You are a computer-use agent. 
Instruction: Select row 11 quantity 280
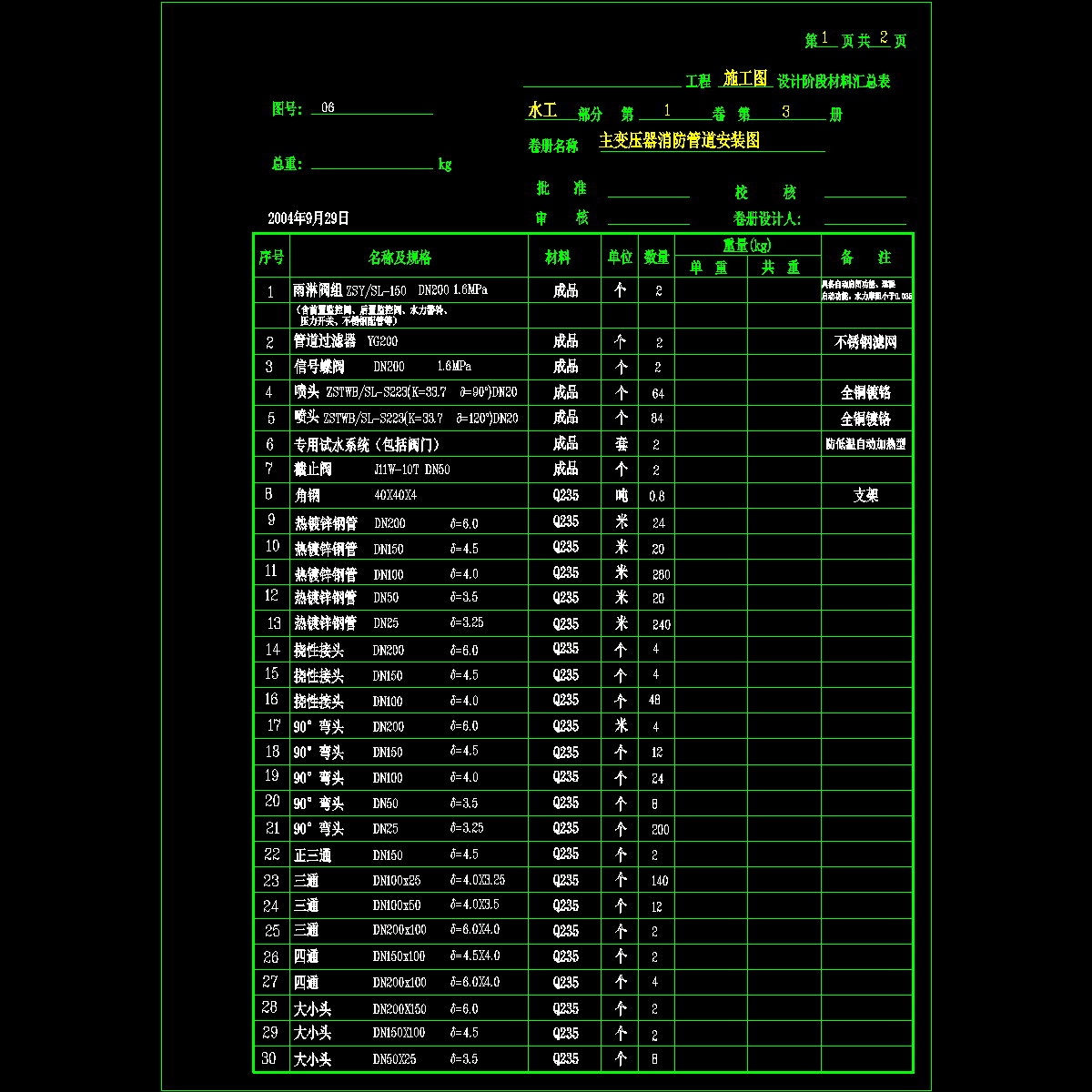point(661,575)
